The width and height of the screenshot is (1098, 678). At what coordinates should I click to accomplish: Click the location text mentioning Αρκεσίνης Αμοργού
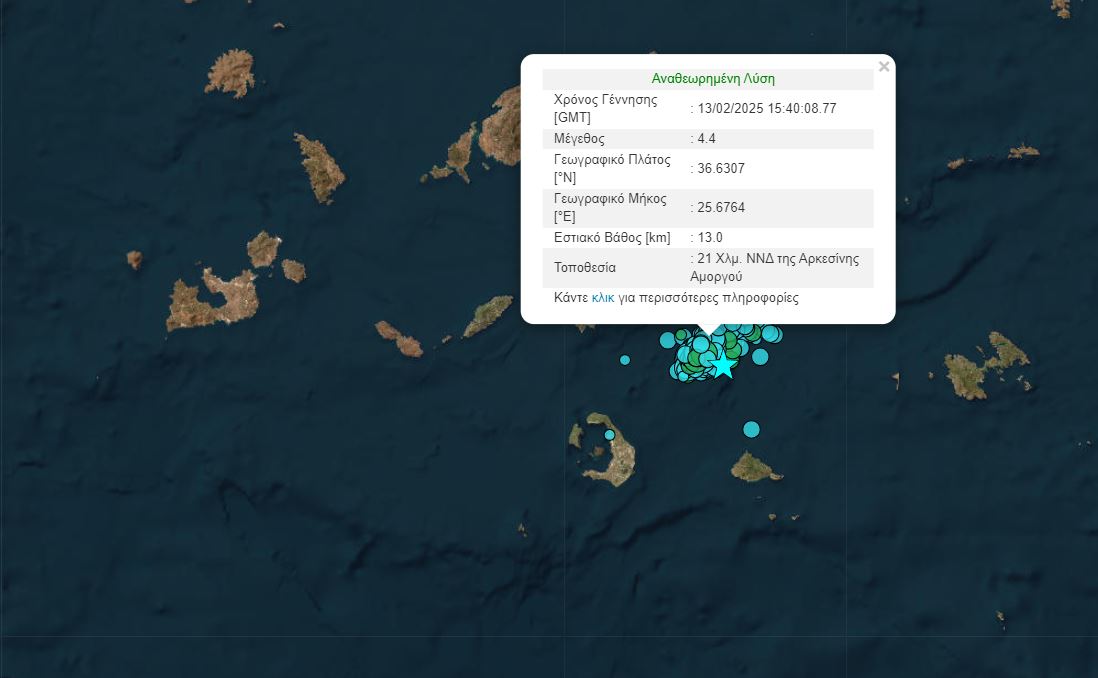777,268
